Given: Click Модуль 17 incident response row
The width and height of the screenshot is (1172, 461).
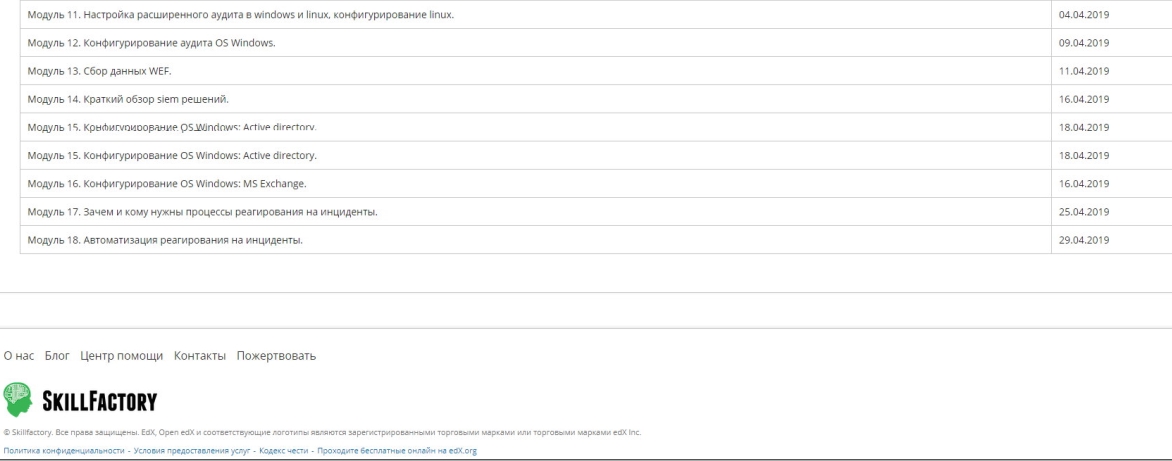Looking at the screenshot, I should pos(202,212).
